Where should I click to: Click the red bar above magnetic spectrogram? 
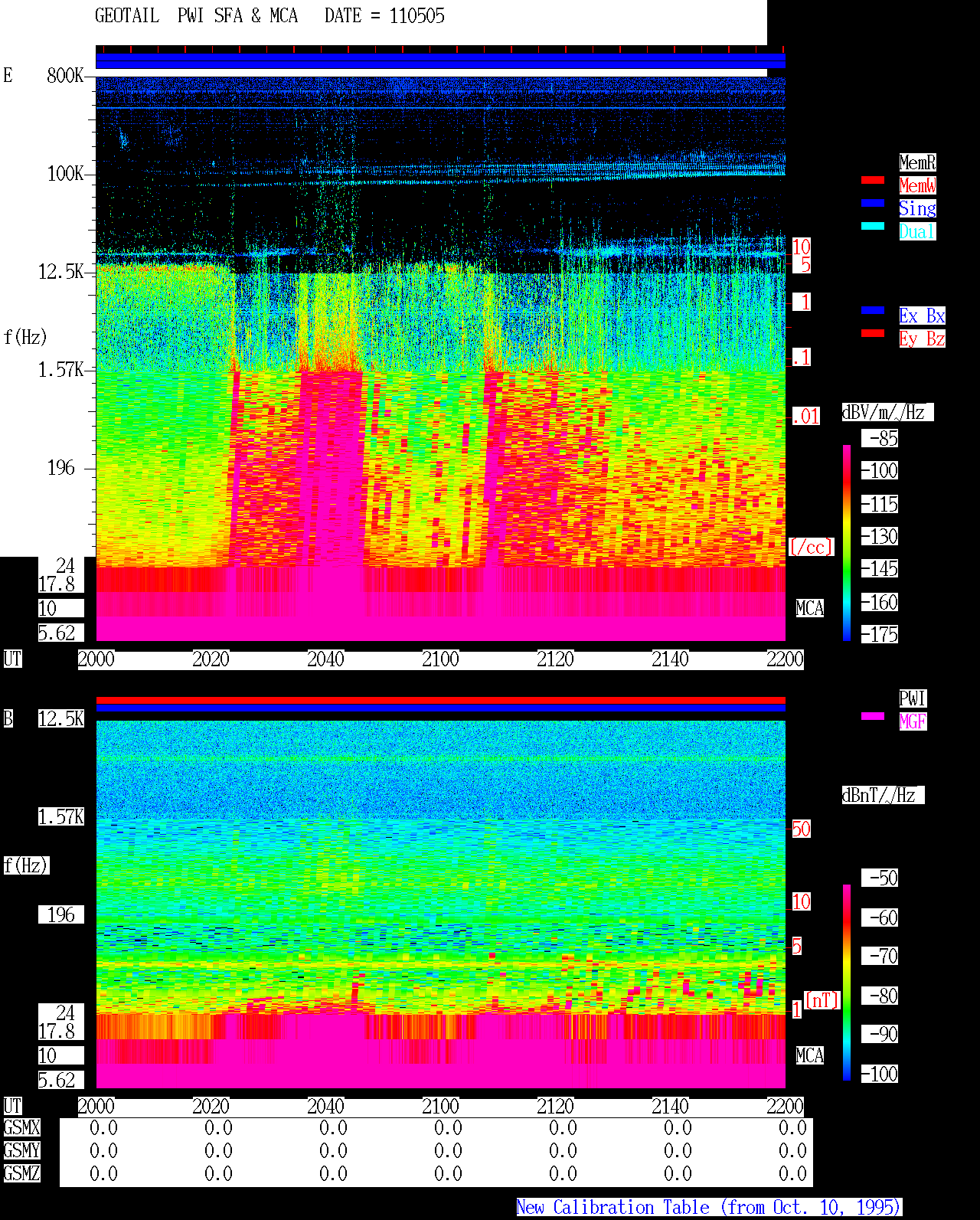pyautogui.click(x=440, y=700)
